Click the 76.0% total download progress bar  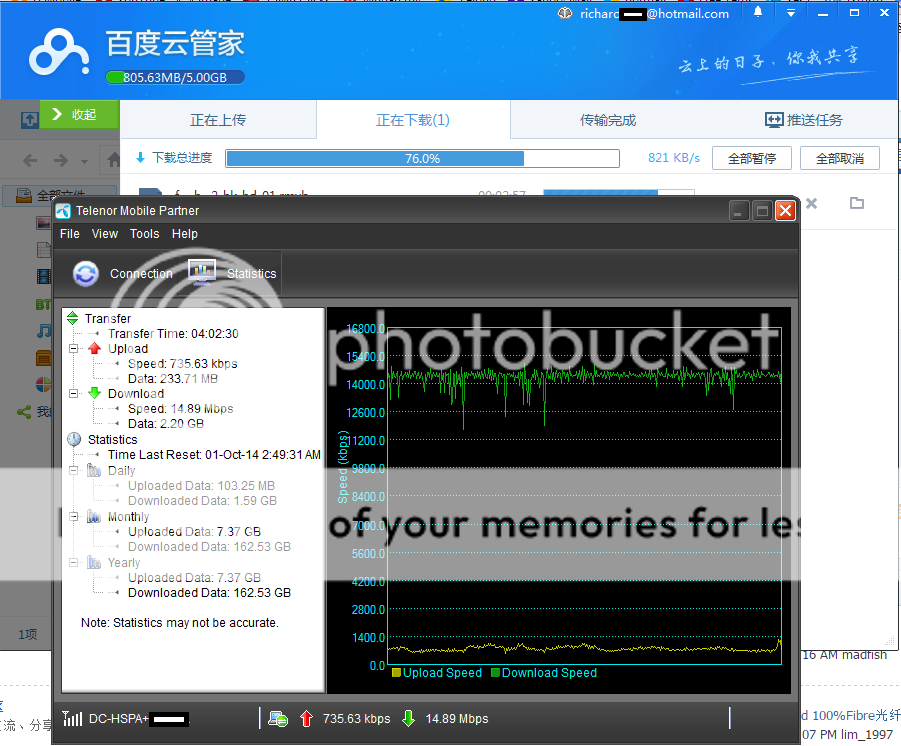point(422,158)
